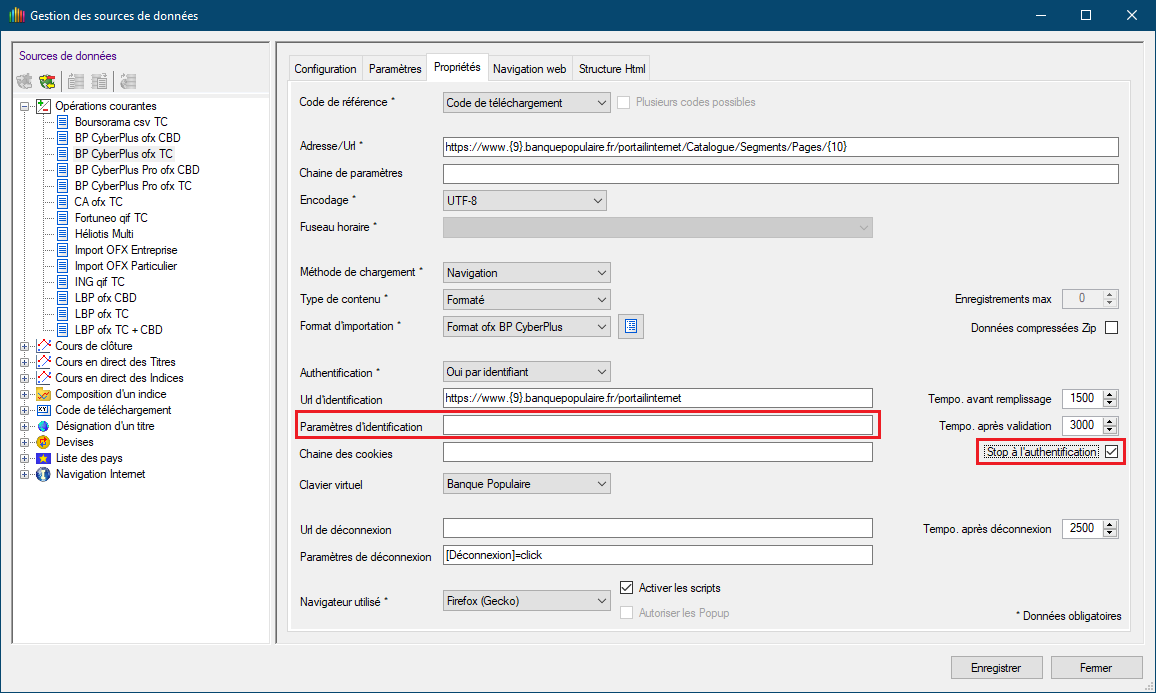Click the Désignation d'un titre globe icon
The image size is (1156, 693).
pyautogui.click(x=43, y=426)
